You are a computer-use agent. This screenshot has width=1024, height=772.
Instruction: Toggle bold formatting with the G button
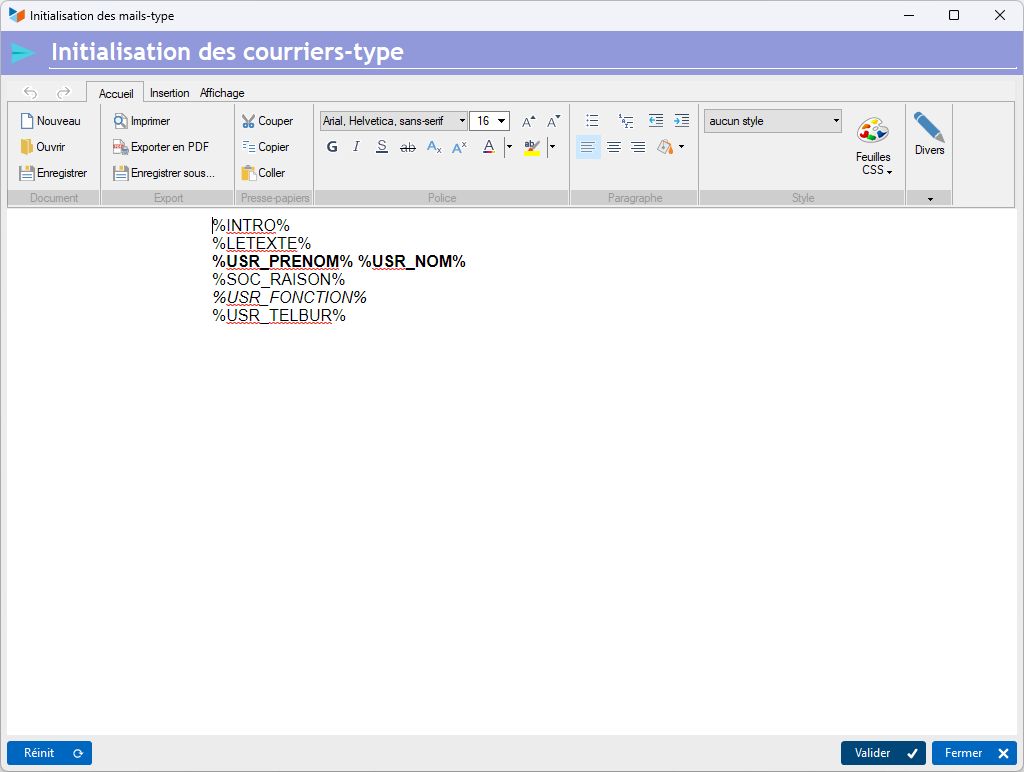(x=332, y=147)
